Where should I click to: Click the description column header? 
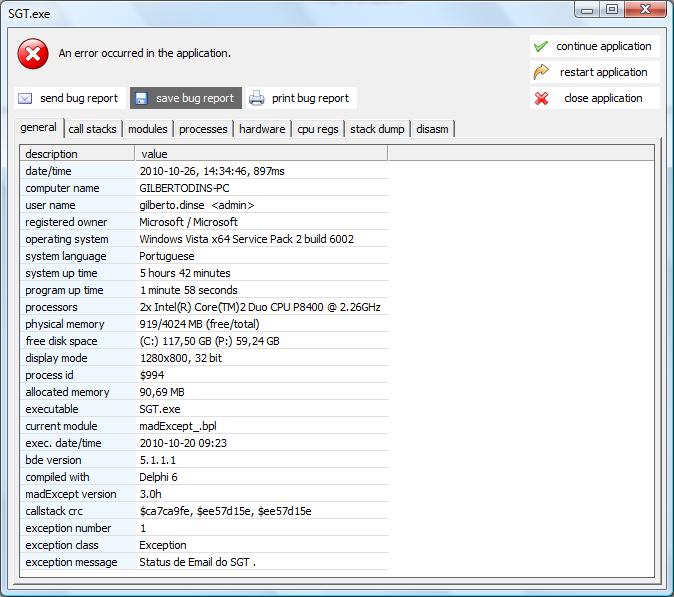[77, 154]
